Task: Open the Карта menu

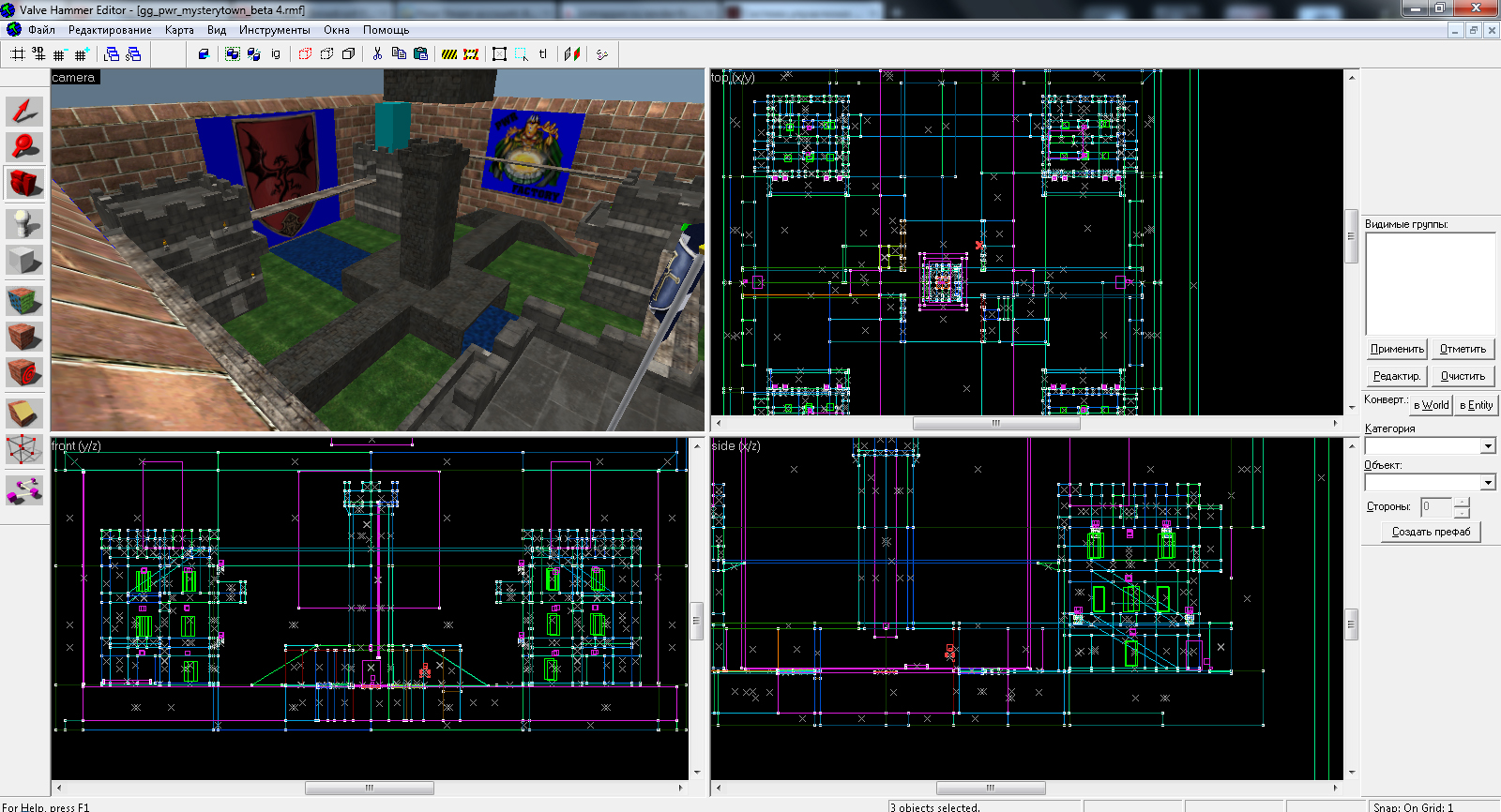Action: point(179,30)
